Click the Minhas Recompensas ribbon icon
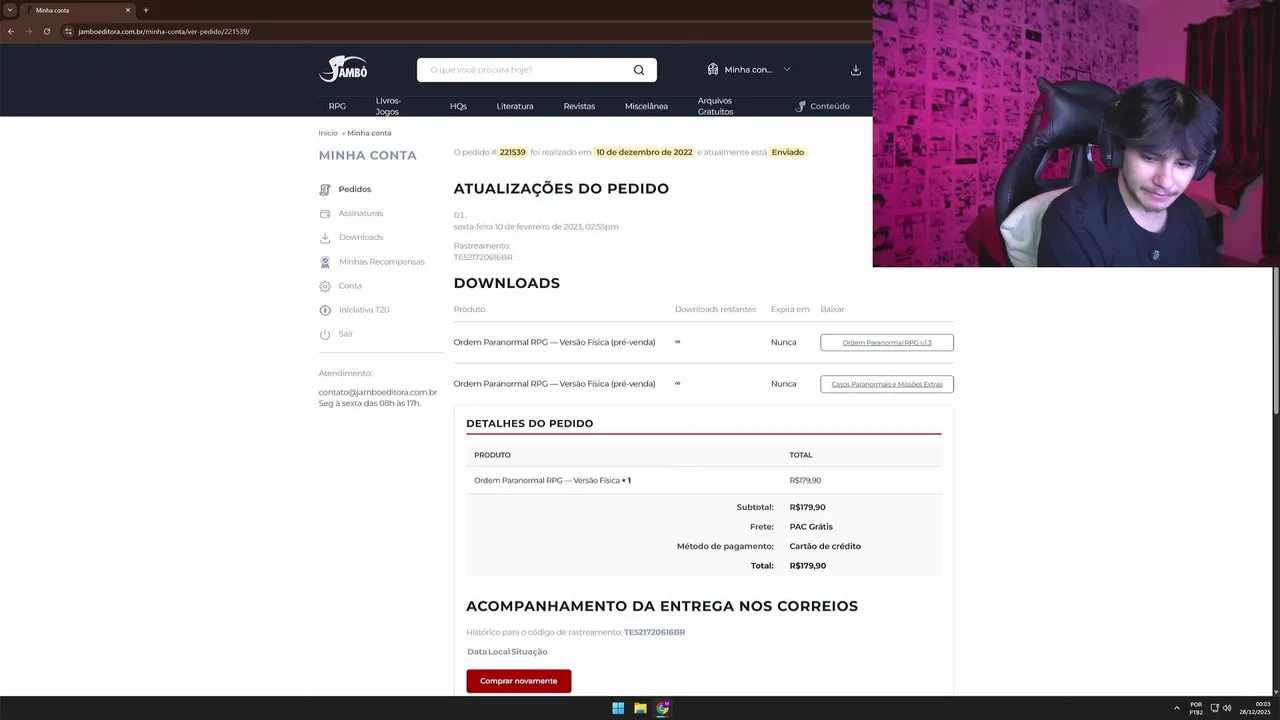Viewport: 1280px width, 720px height. click(324, 262)
